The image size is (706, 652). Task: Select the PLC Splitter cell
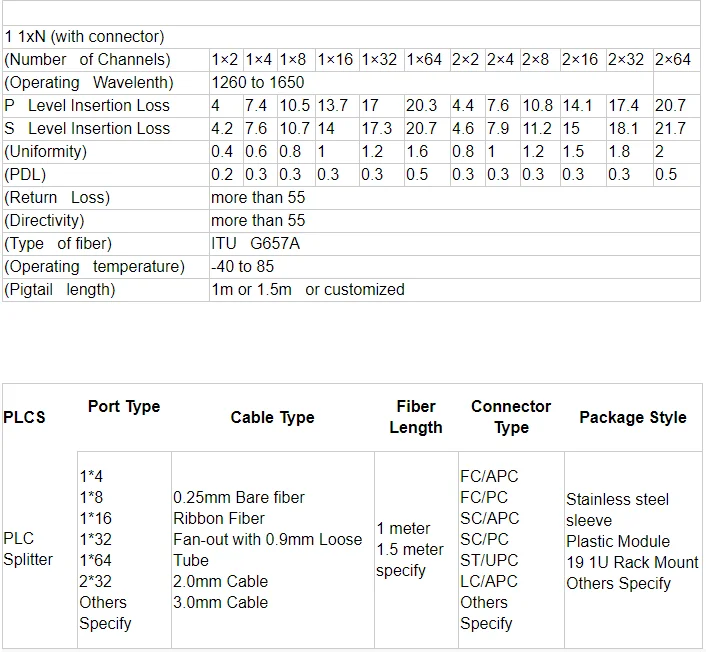[28, 549]
